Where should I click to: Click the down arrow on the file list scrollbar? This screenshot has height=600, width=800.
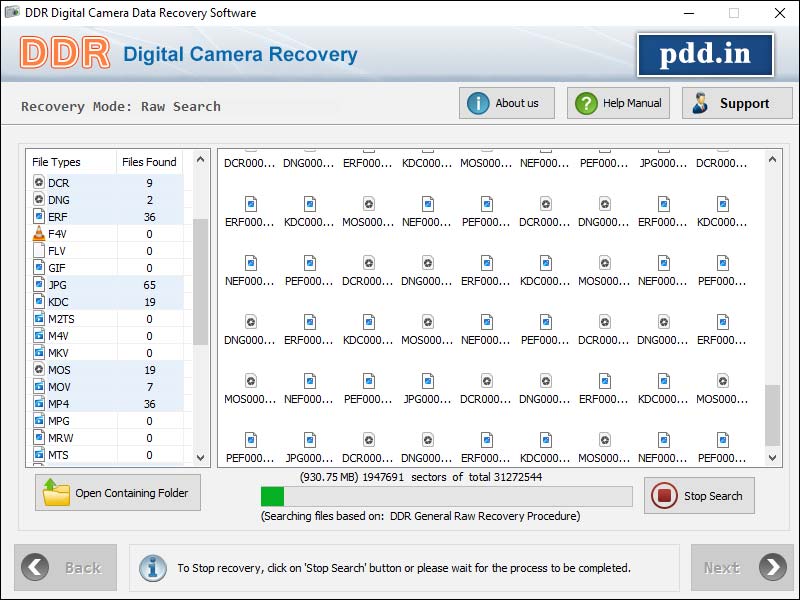tap(200, 456)
